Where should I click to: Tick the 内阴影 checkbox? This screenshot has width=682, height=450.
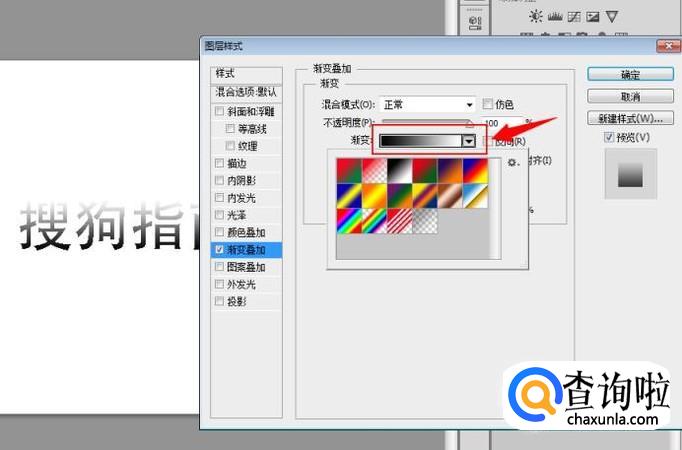click(x=219, y=180)
